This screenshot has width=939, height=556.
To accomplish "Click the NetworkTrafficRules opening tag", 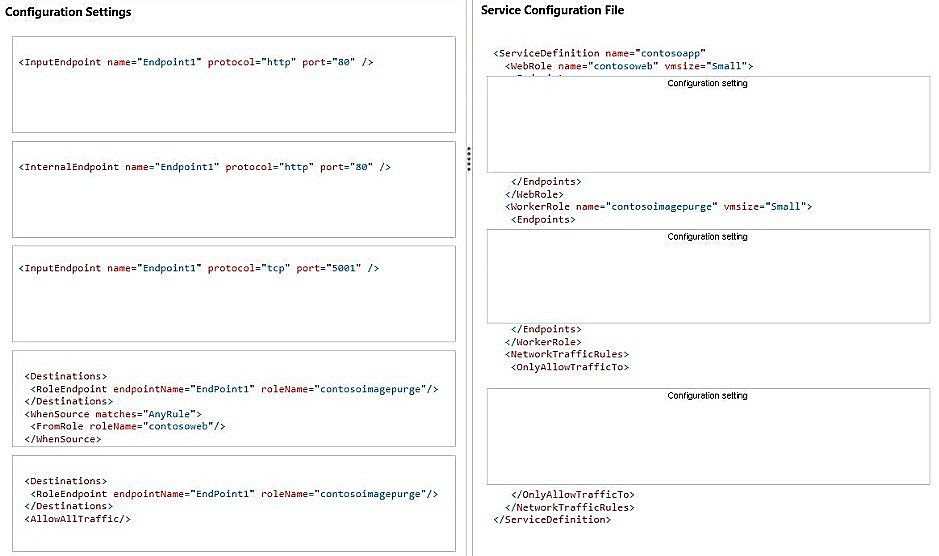I will tap(567, 354).
